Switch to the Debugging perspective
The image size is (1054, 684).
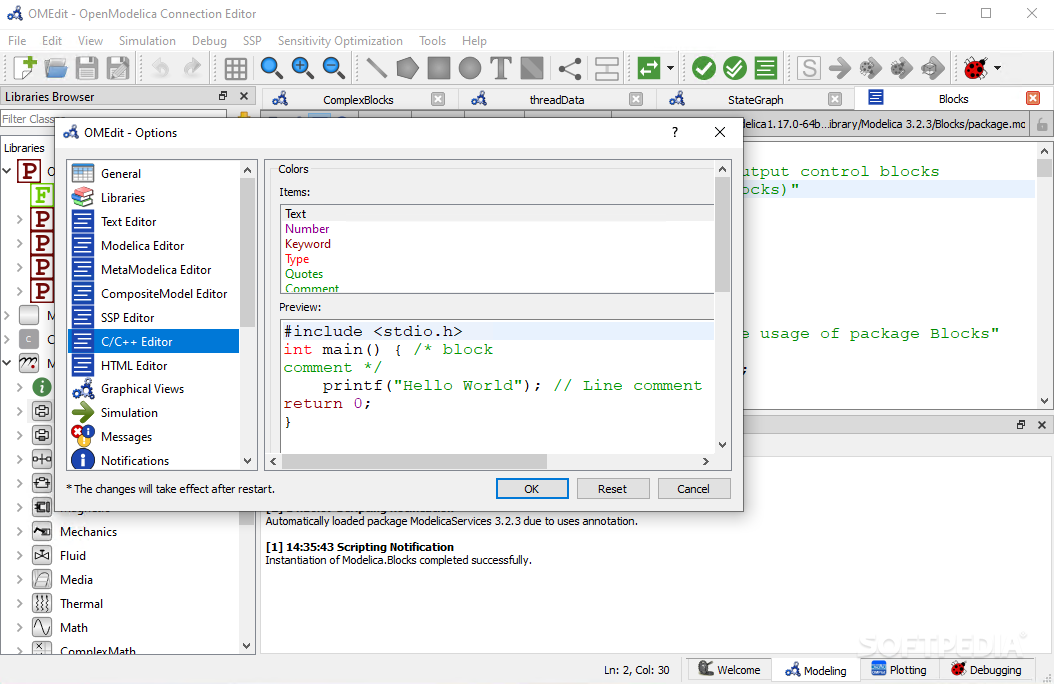pos(986,670)
